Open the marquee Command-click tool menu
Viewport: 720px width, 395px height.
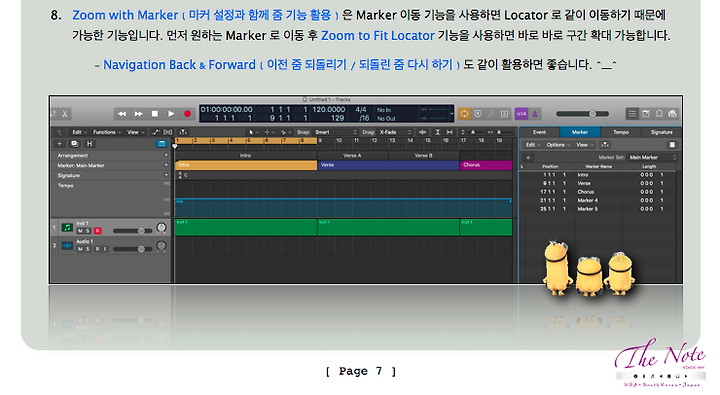click(269, 132)
